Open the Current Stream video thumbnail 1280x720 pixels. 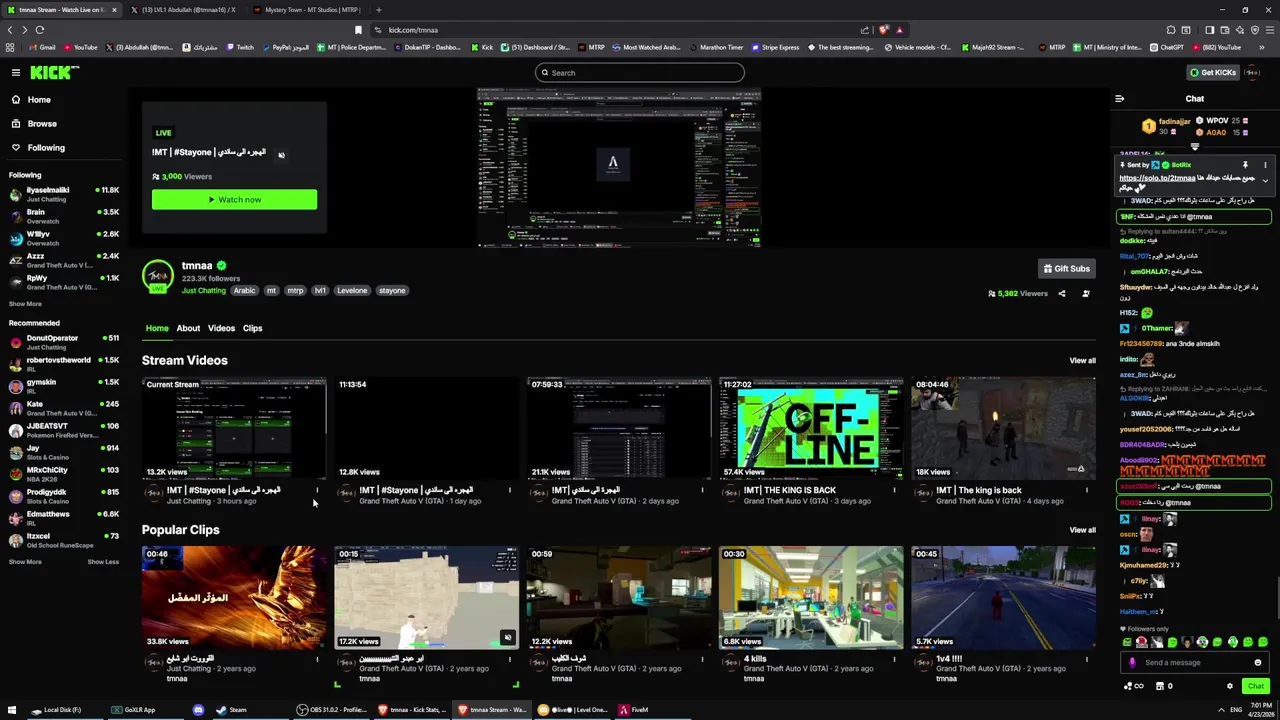pyautogui.click(x=234, y=428)
